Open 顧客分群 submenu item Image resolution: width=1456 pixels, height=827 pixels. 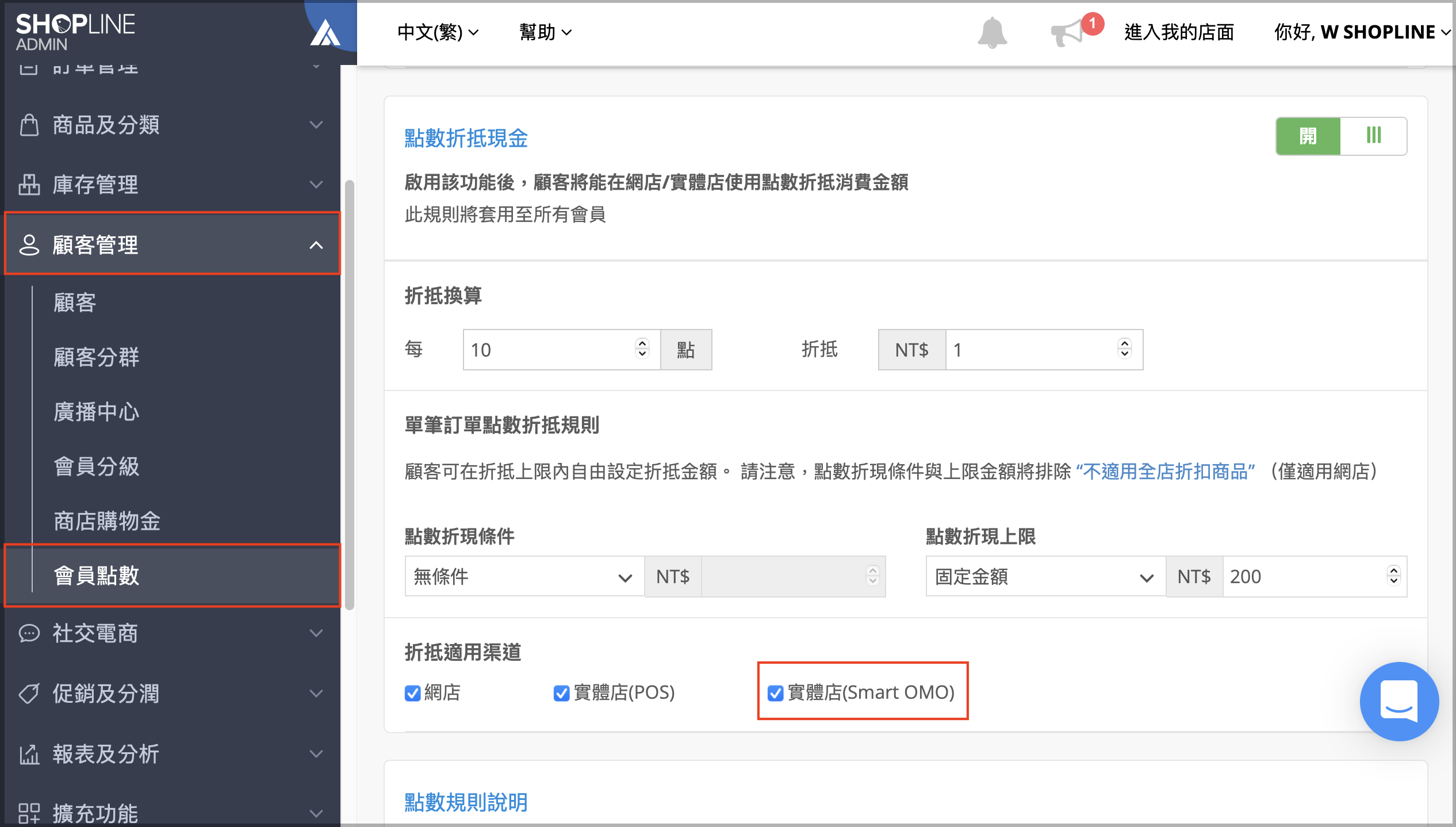97,357
